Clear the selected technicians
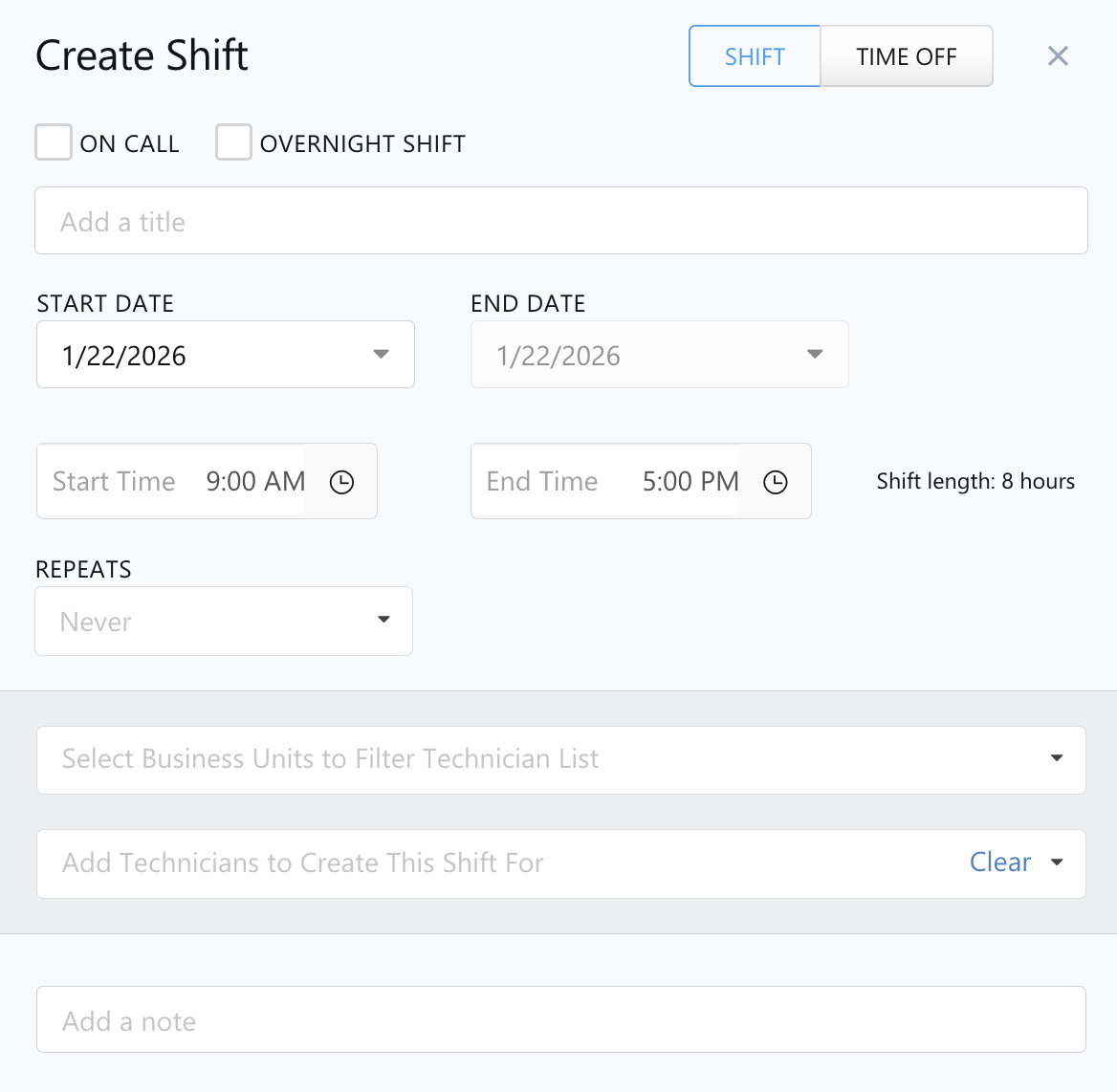This screenshot has width=1117, height=1092. (999, 863)
